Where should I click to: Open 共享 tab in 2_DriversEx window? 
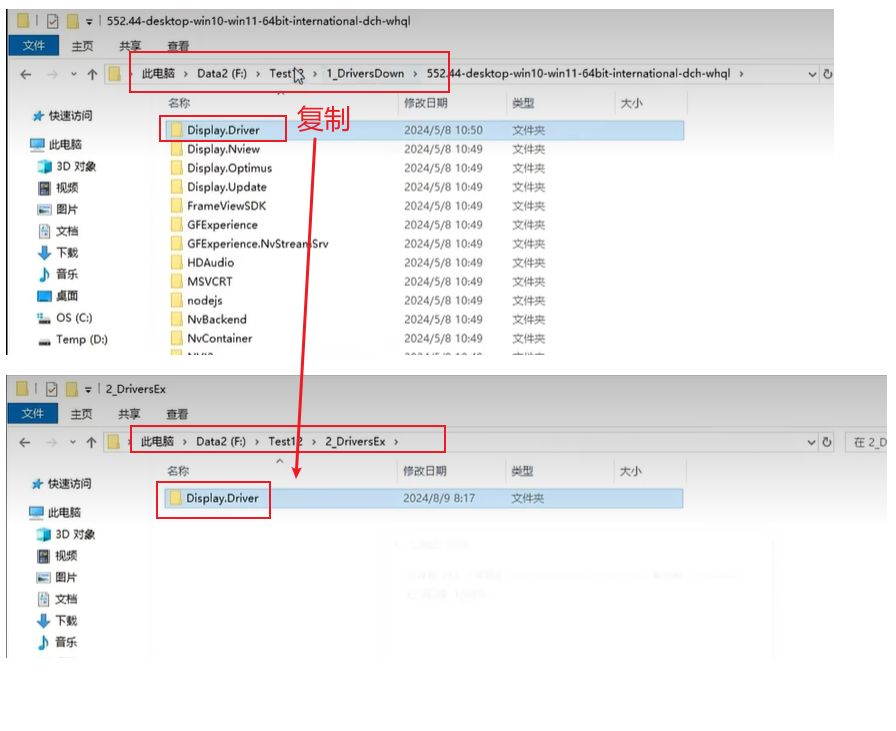(130, 414)
